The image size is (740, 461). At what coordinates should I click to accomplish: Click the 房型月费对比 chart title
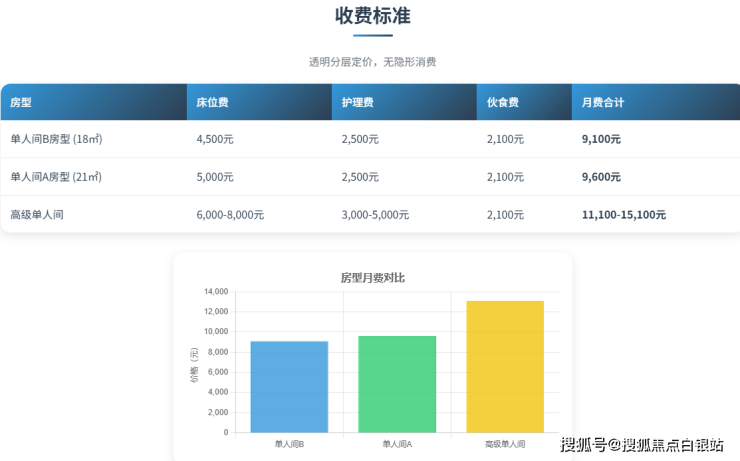pyautogui.click(x=373, y=277)
